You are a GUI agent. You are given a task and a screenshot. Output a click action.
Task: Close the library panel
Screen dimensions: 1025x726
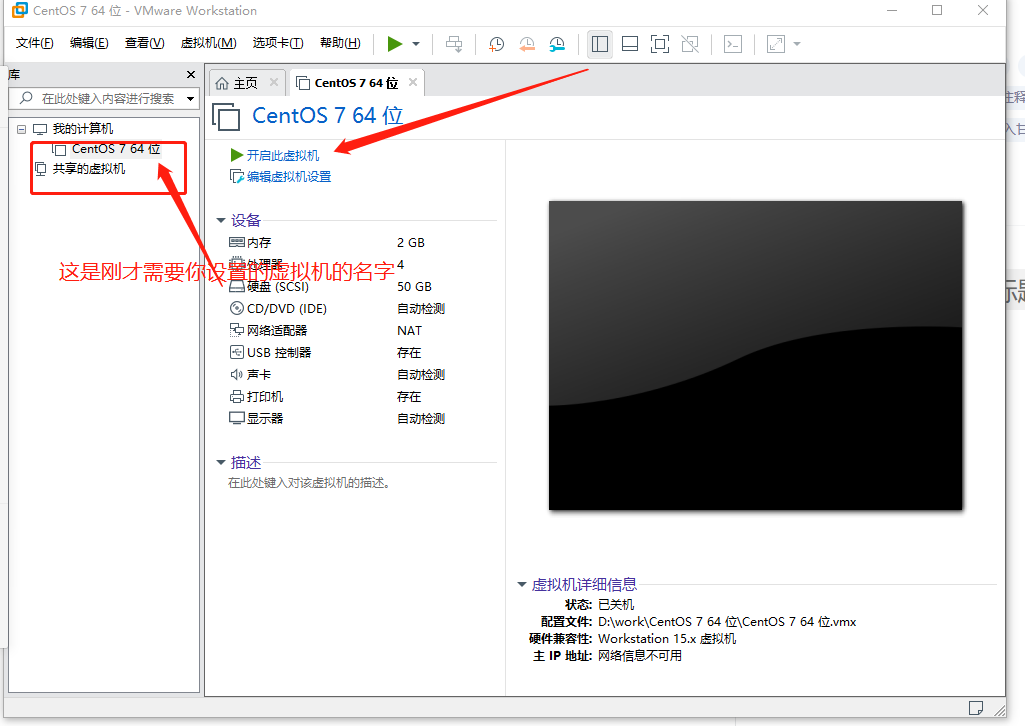pos(191,74)
